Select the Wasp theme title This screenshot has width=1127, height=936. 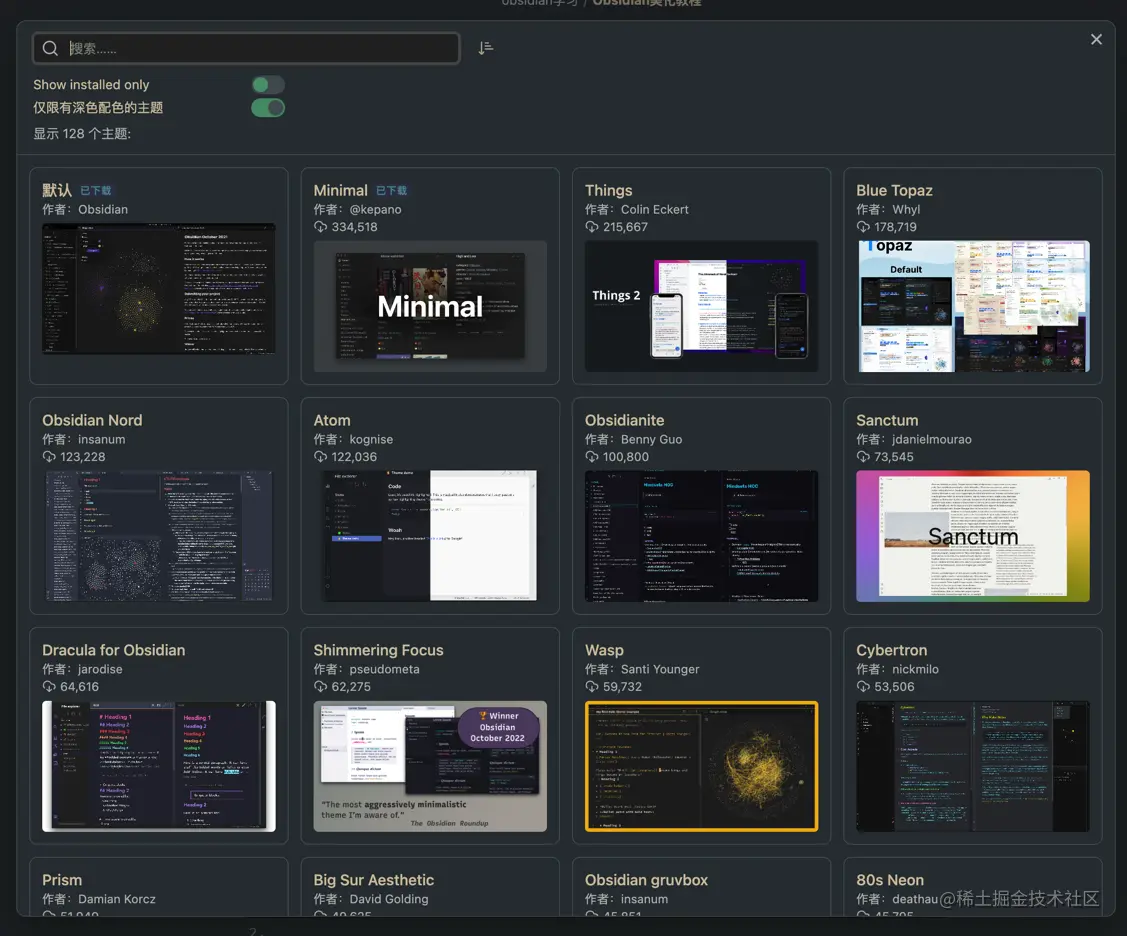[x=604, y=651]
